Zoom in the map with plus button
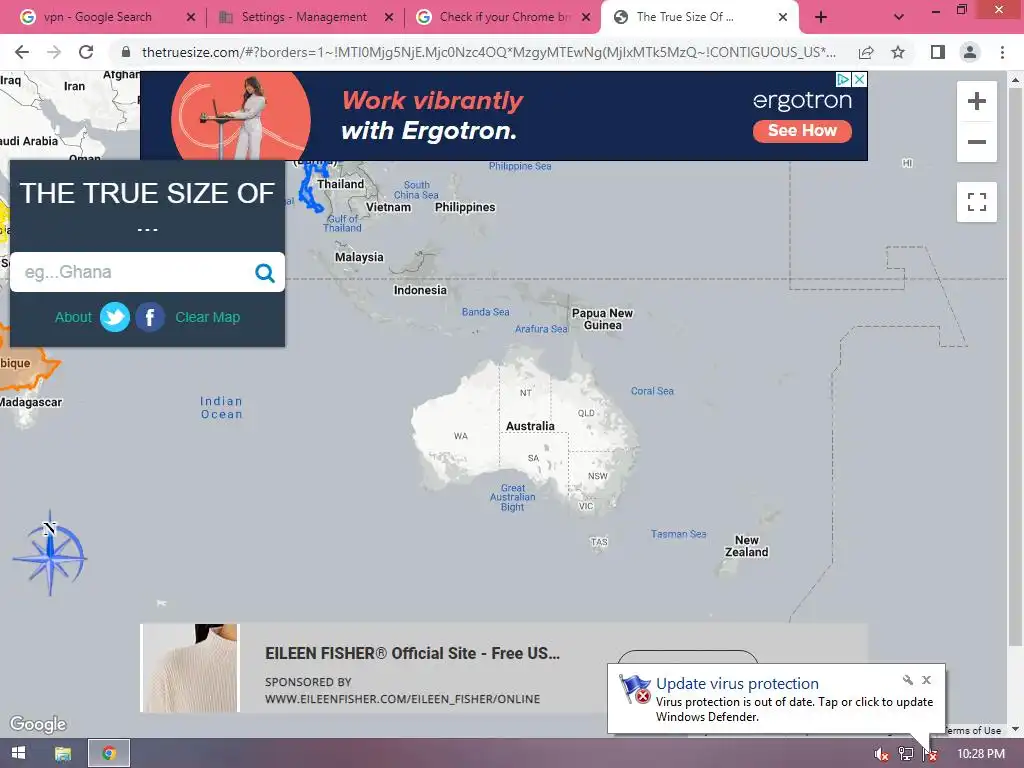The height and width of the screenshot is (768, 1024). (x=976, y=101)
